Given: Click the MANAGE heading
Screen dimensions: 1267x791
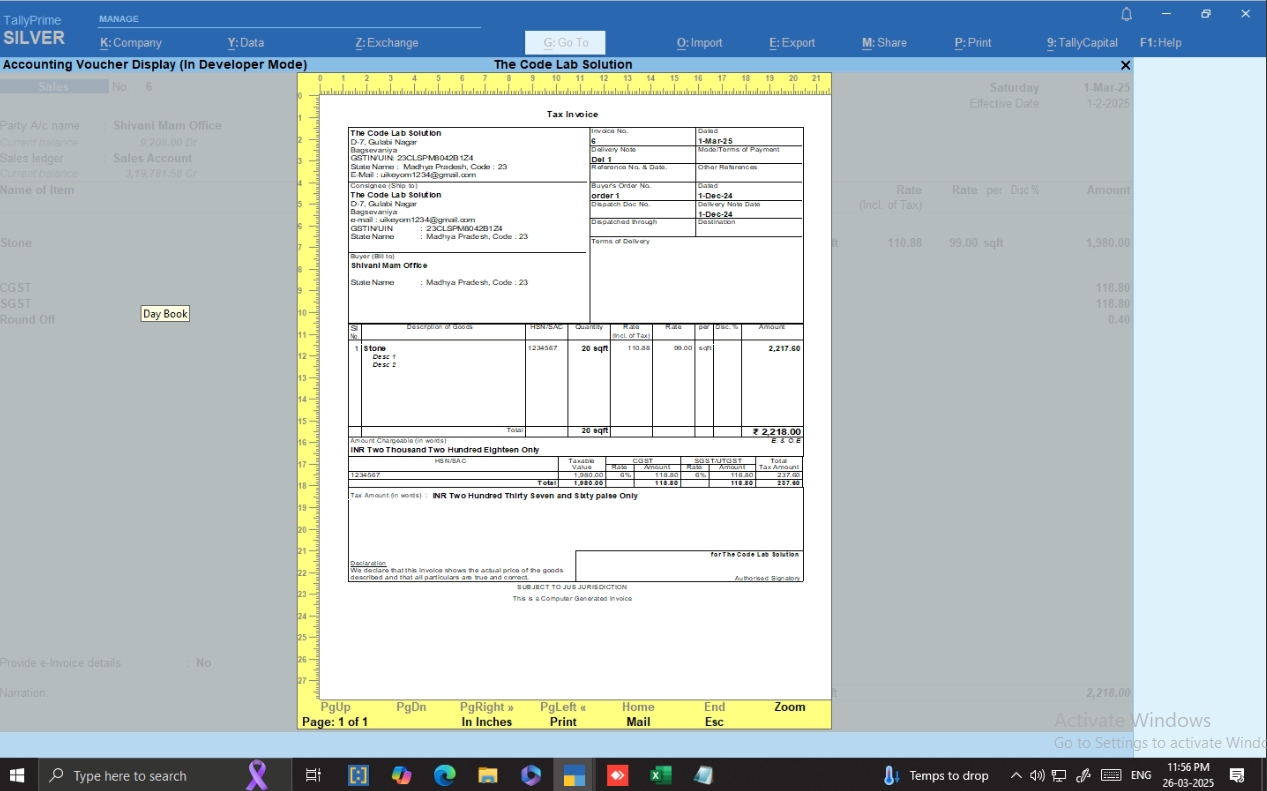Looking at the screenshot, I should pyautogui.click(x=119, y=19).
